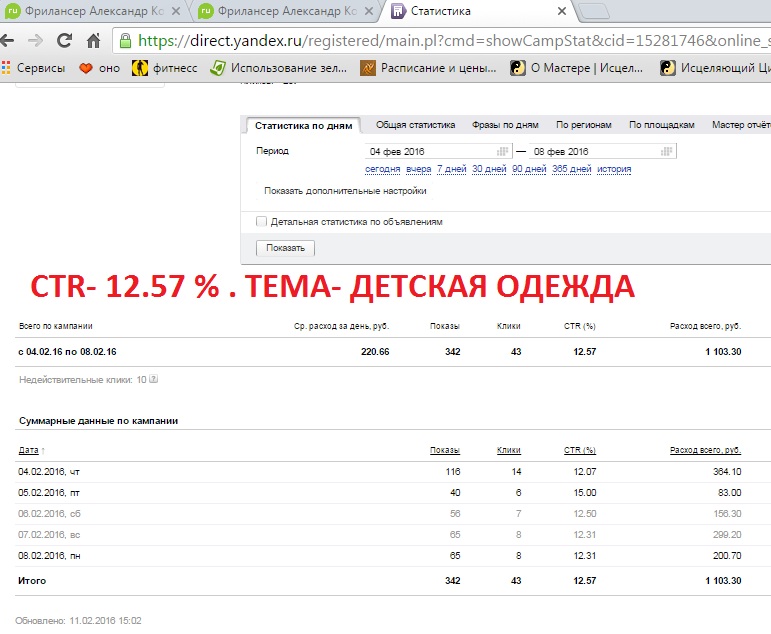This screenshot has height=634, width=771.
Task: Close the second Фрилансер Александр tab
Action: [368, 11]
